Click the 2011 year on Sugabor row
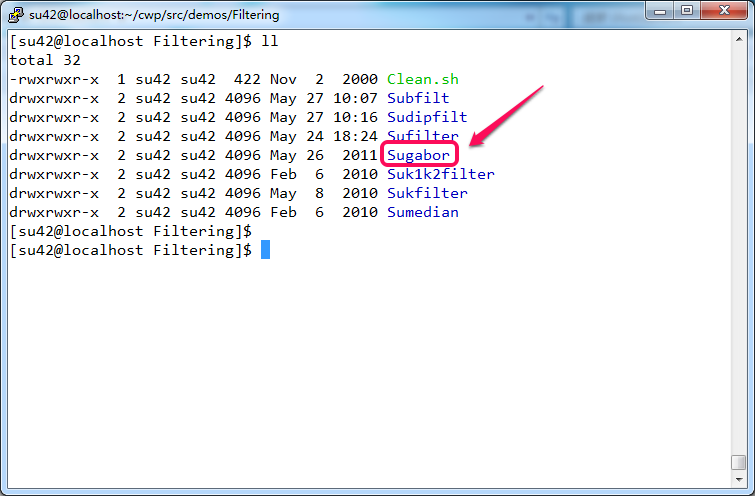Viewport: 755px width, 496px height. (x=360, y=155)
